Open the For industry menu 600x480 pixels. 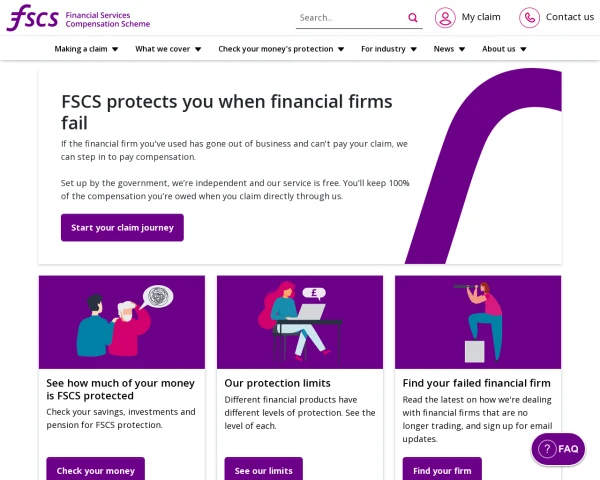pyautogui.click(x=389, y=48)
